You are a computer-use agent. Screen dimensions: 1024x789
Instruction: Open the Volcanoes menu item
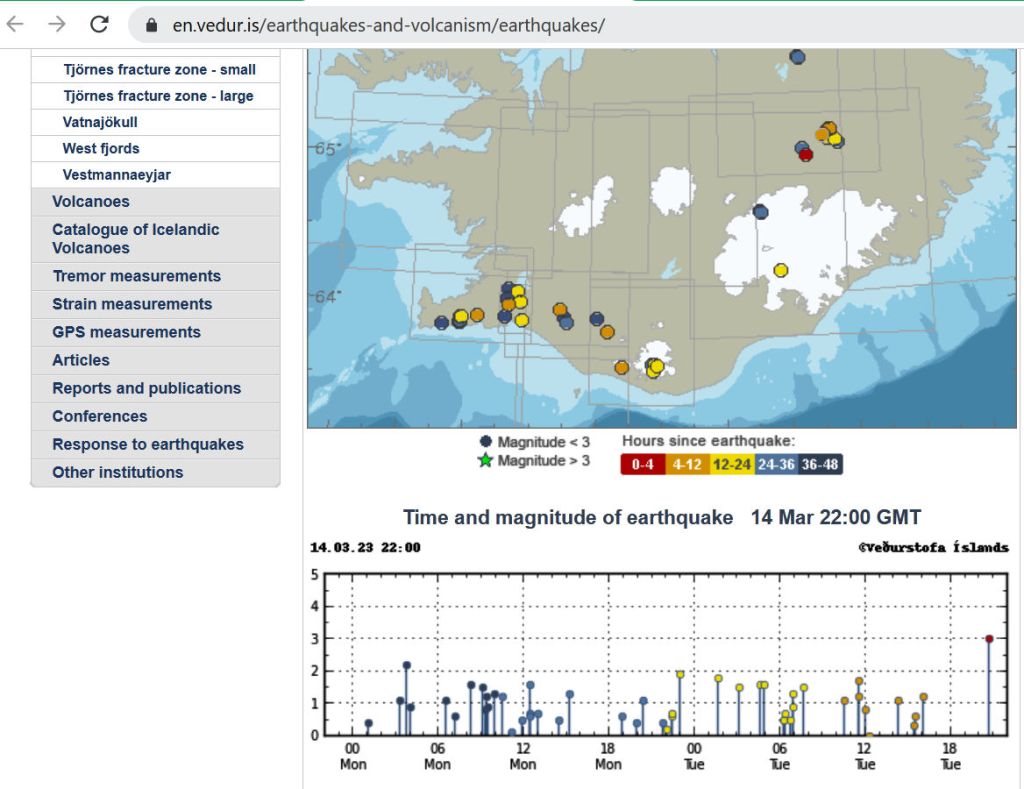[91, 202]
